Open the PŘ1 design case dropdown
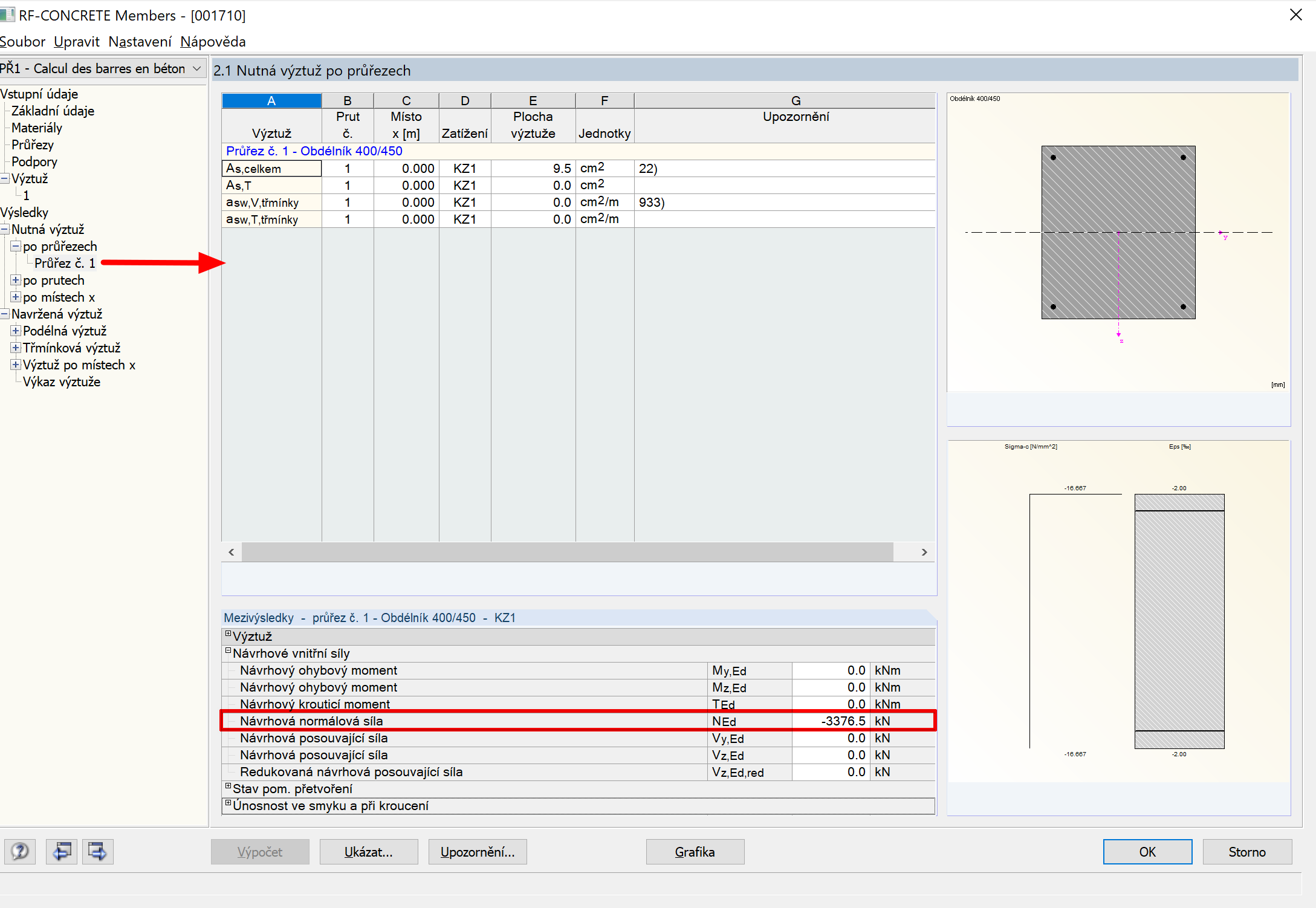This screenshot has height=908, width=1316. click(x=196, y=69)
